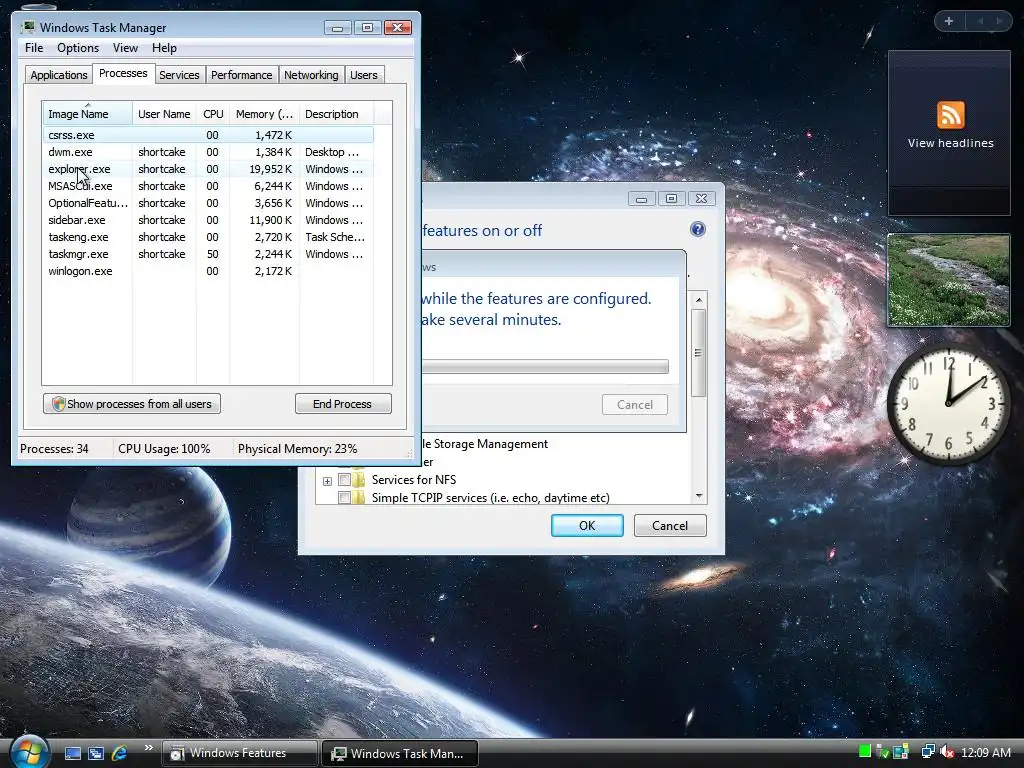Select the csrss.exe process row
Screen dimensions: 1024x768
tap(208, 135)
